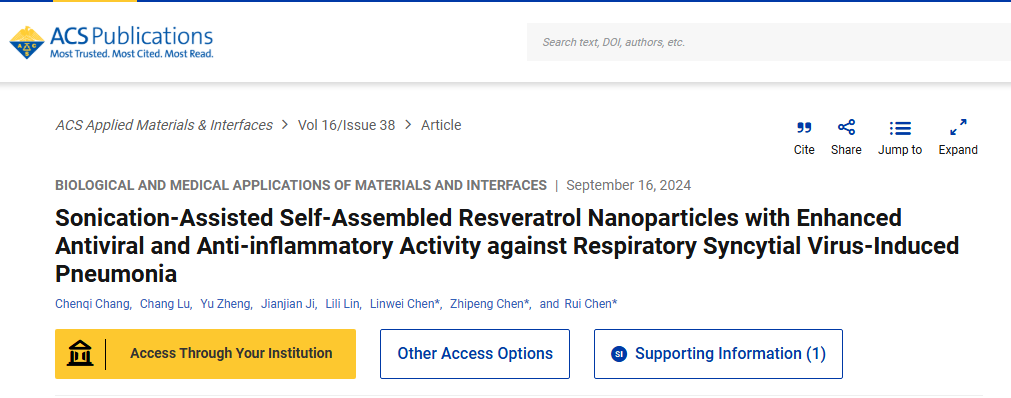Open the Cite quotation icon

(803, 128)
